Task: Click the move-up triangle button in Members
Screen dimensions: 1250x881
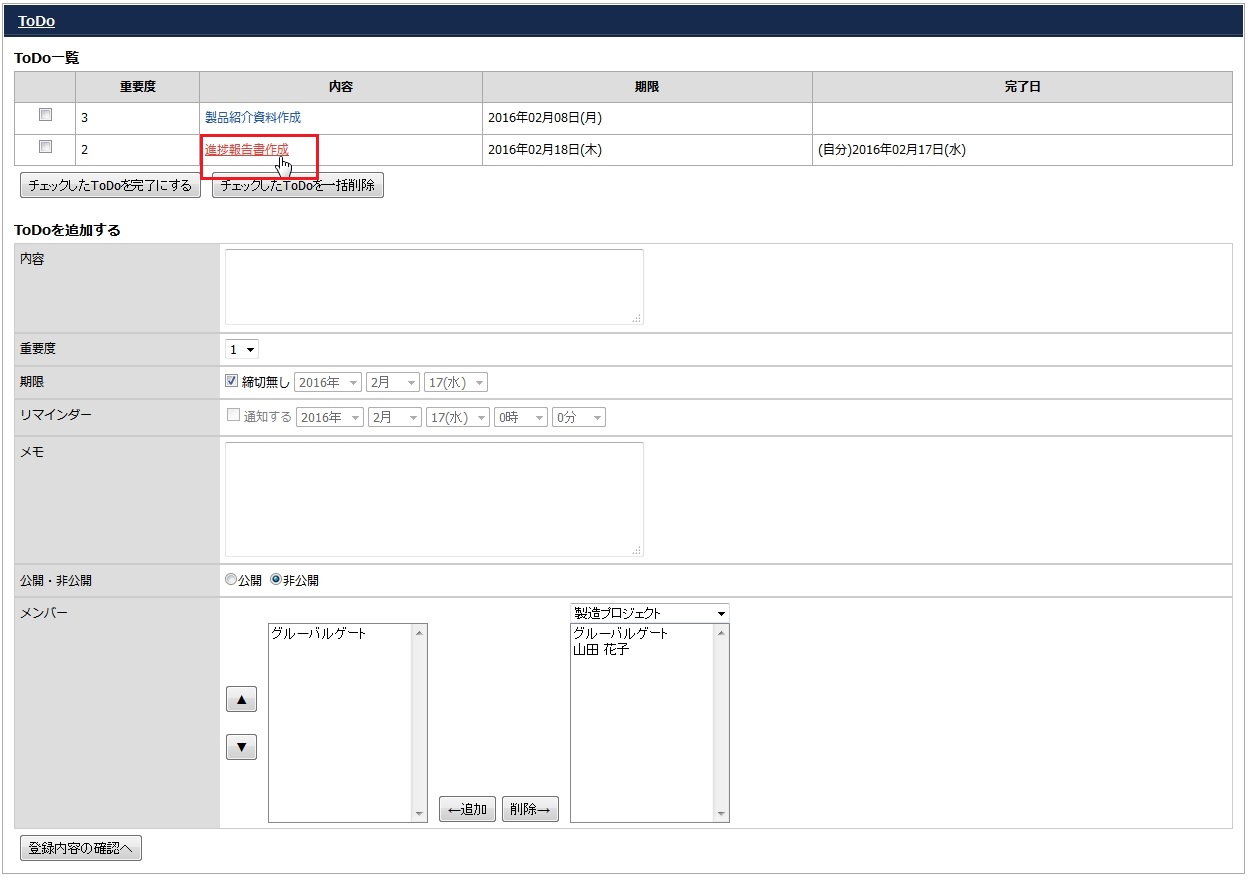Action: click(x=241, y=700)
